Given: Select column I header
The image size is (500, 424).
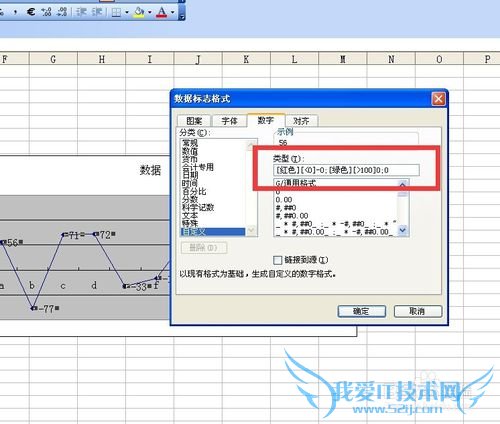Looking at the screenshot, I should [150, 59].
